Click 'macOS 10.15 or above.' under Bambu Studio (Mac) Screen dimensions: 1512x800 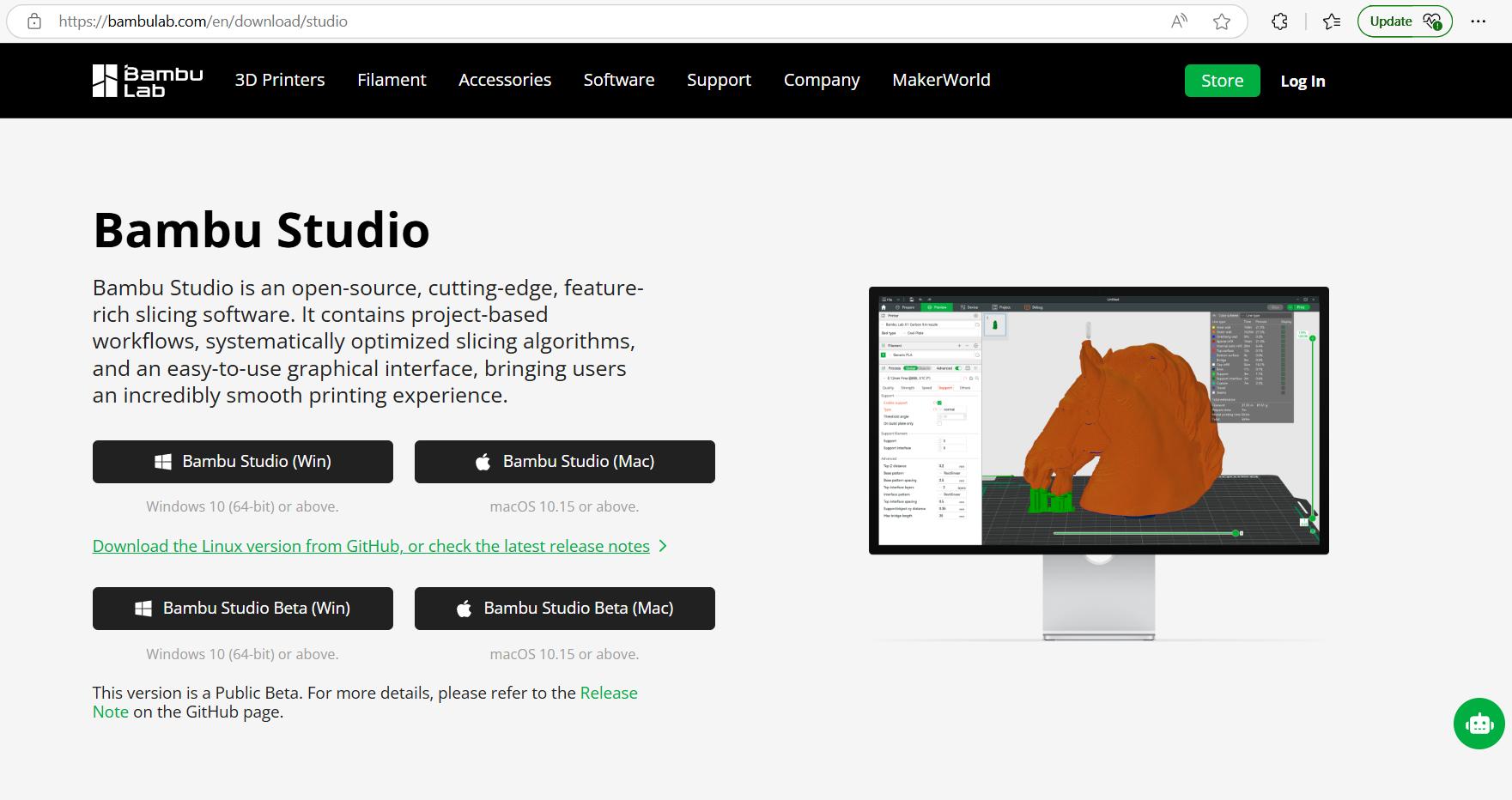pos(564,506)
